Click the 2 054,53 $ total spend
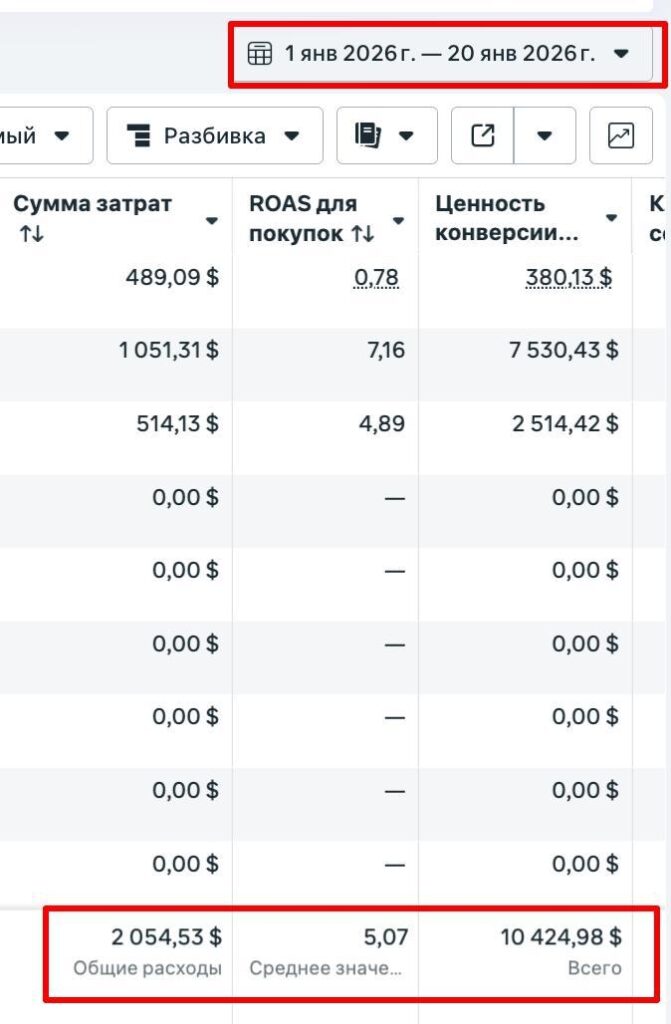This screenshot has width=671, height=1024. point(166,937)
